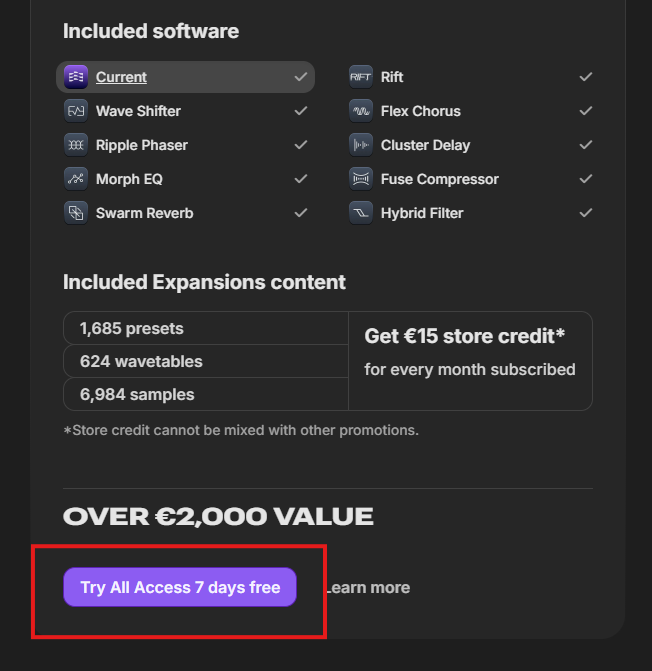Click the checkmark next to Rift
This screenshot has width=652, height=671.
pyautogui.click(x=586, y=77)
